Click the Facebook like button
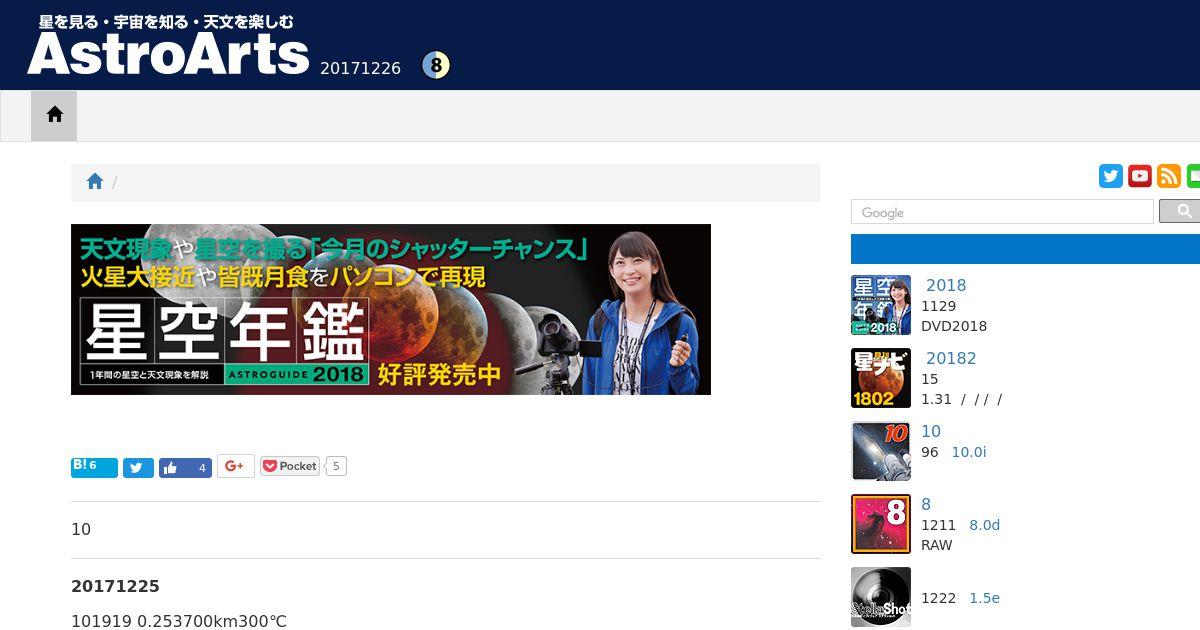 click(185, 467)
